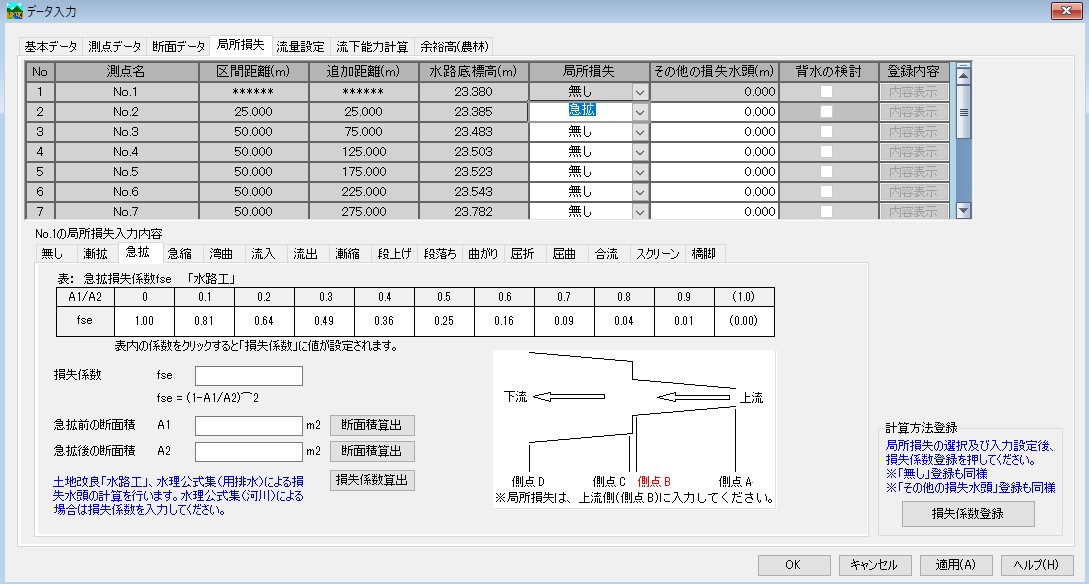1089x584 pixels.
Task: Click 水路底標高 value 23.782
Action: (x=474, y=211)
